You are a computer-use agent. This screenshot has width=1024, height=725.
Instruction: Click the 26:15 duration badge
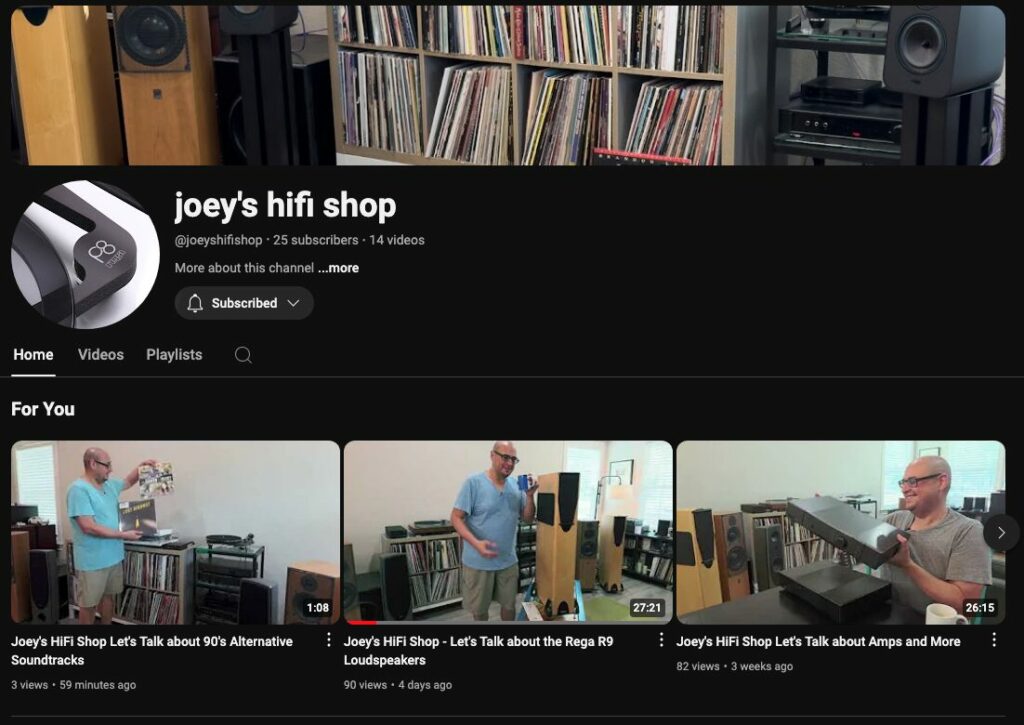(980, 607)
